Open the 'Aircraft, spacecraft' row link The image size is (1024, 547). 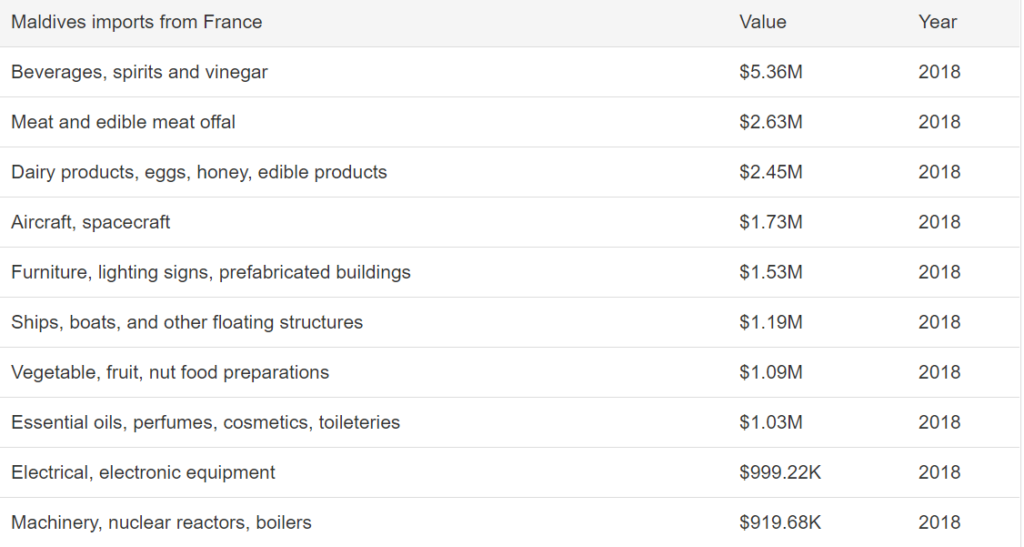pyautogui.click(x=90, y=223)
